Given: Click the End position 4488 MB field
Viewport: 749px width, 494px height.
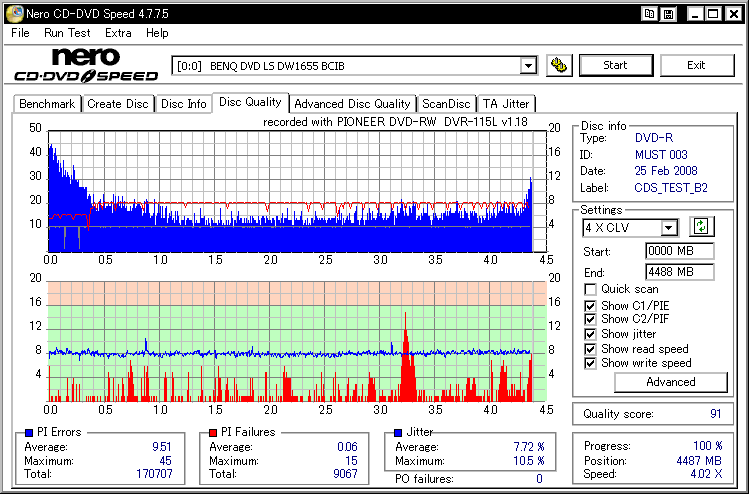Looking at the screenshot, I should 679,272.
